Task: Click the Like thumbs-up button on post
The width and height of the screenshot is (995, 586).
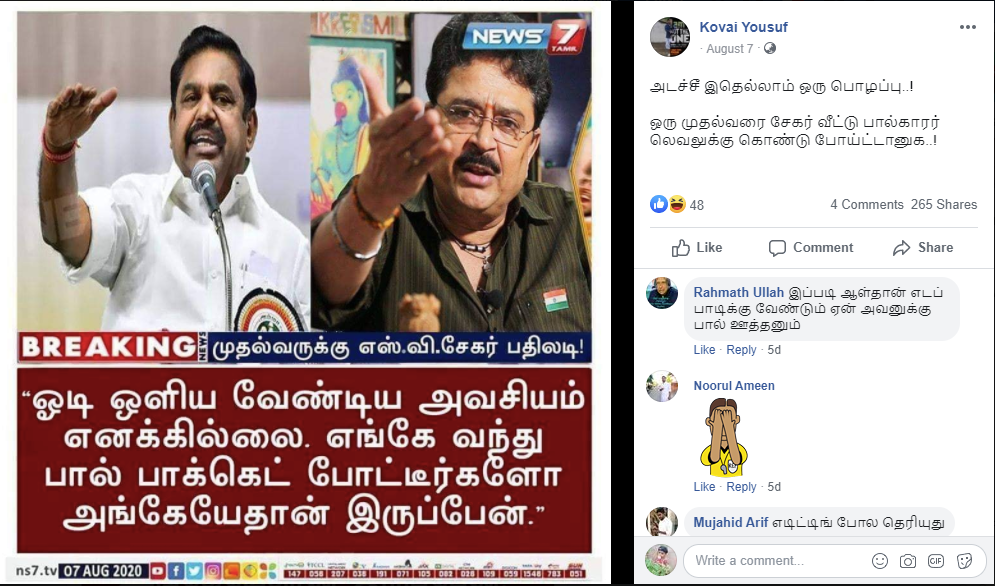Action: (697, 248)
